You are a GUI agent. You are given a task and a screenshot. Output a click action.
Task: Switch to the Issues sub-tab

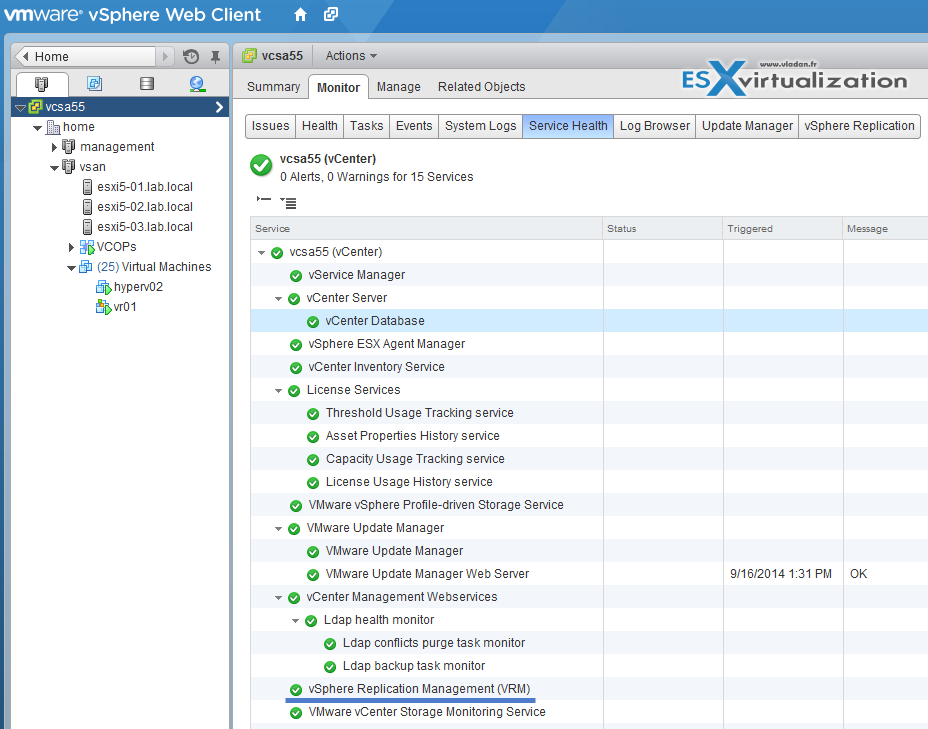(x=270, y=126)
